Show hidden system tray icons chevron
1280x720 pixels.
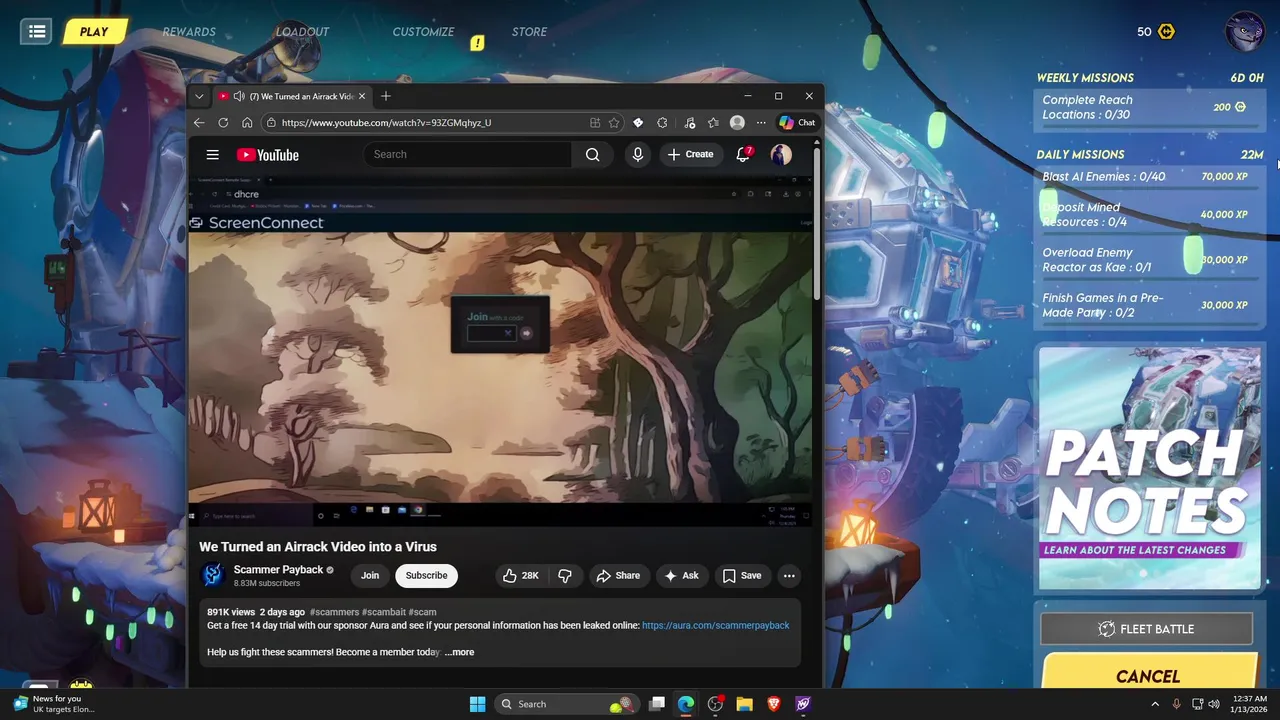point(1156,704)
